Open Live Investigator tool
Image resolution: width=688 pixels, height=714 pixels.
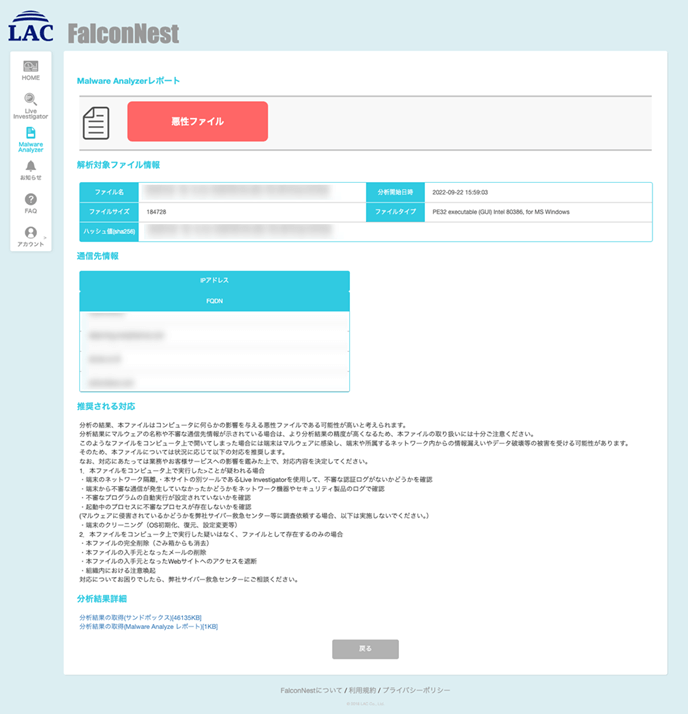click(x=31, y=106)
